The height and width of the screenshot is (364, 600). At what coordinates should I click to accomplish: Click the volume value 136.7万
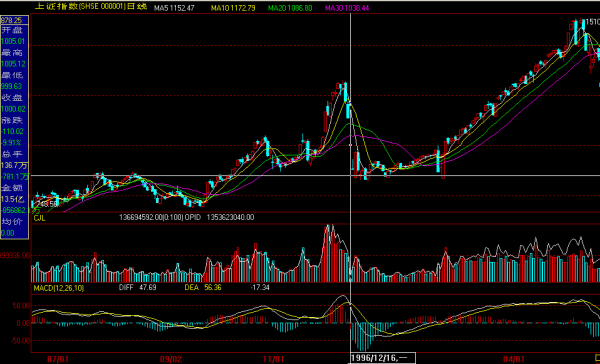coord(13,165)
